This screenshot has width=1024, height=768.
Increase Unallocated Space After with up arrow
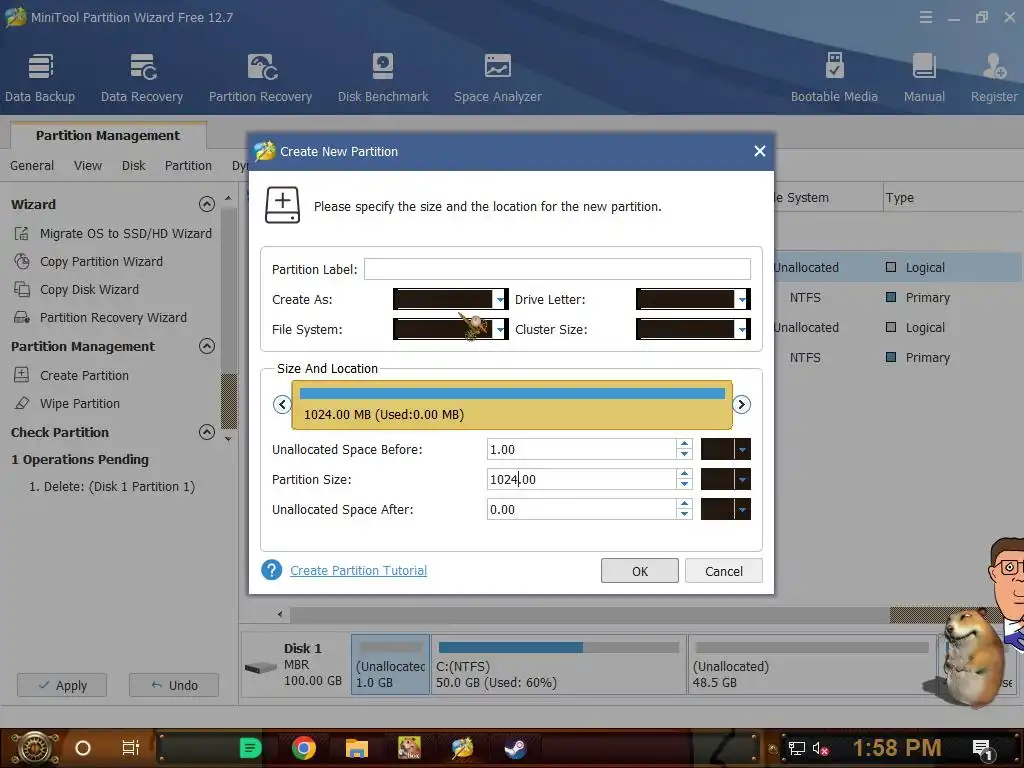click(684, 504)
